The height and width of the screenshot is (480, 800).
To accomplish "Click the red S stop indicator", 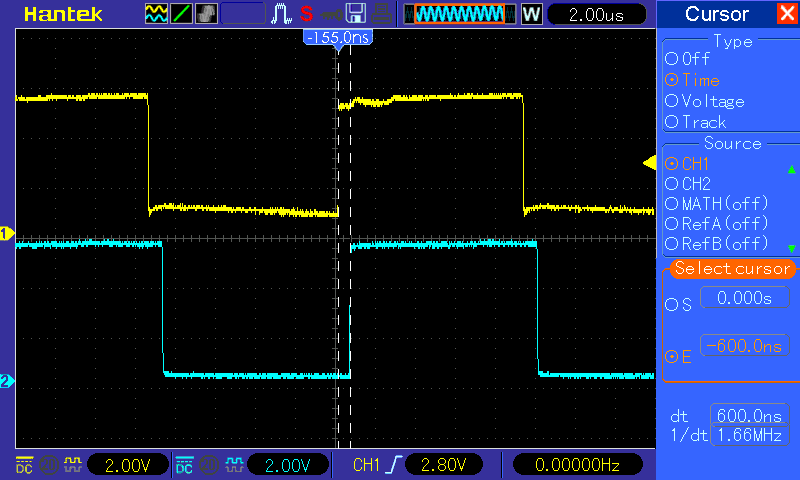I will click(306, 14).
